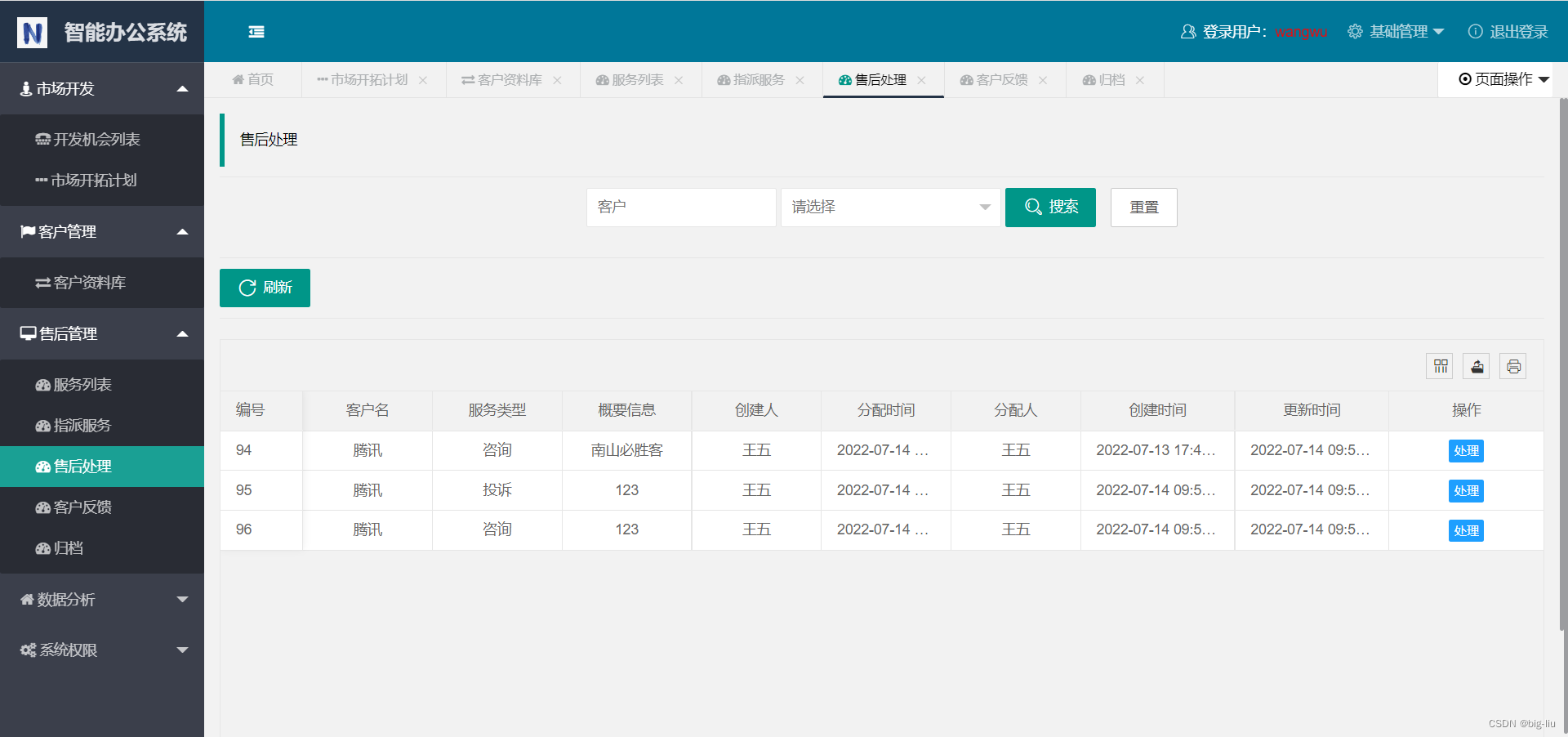Select 售后处理 in sidebar
The height and width of the screenshot is (737, 1568).
point(102,467)
